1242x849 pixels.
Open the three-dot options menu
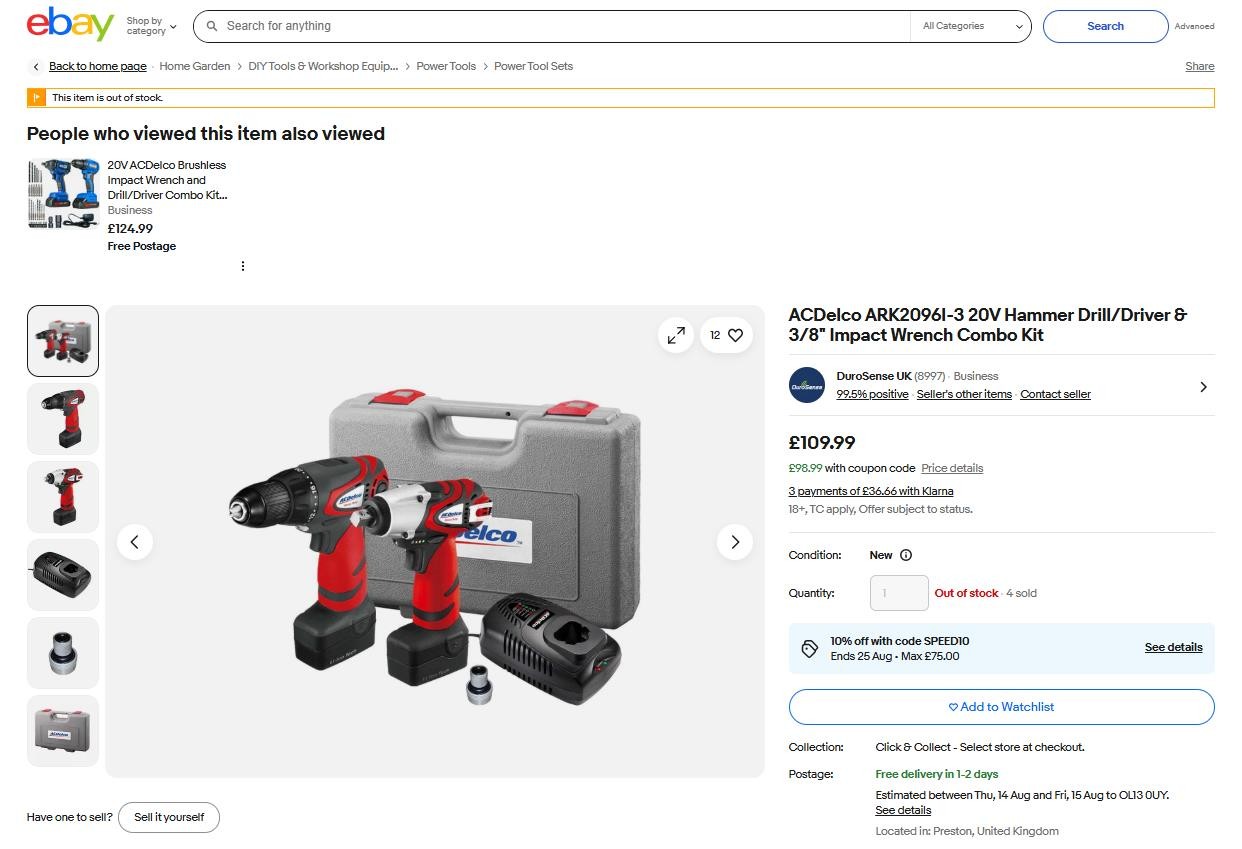(x=243, y=266)
